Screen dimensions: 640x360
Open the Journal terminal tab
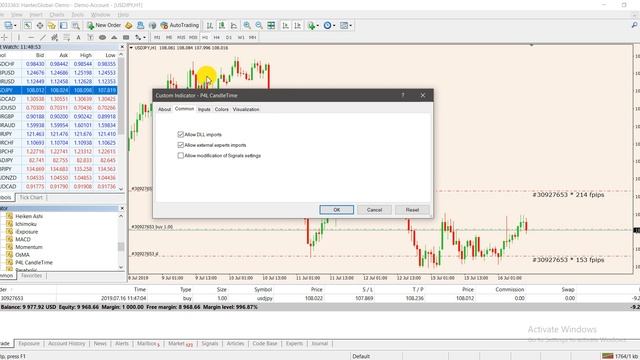click(320, 344)
